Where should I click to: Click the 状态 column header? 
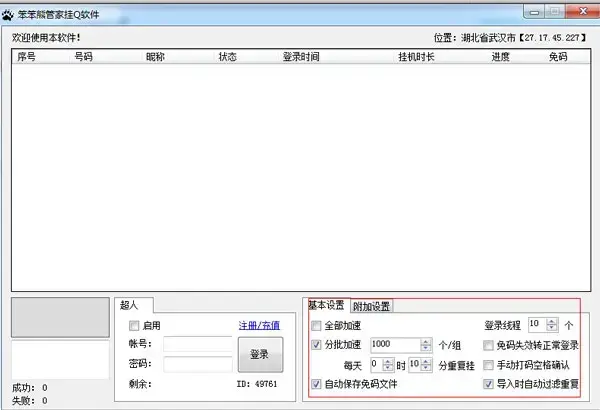228,57
